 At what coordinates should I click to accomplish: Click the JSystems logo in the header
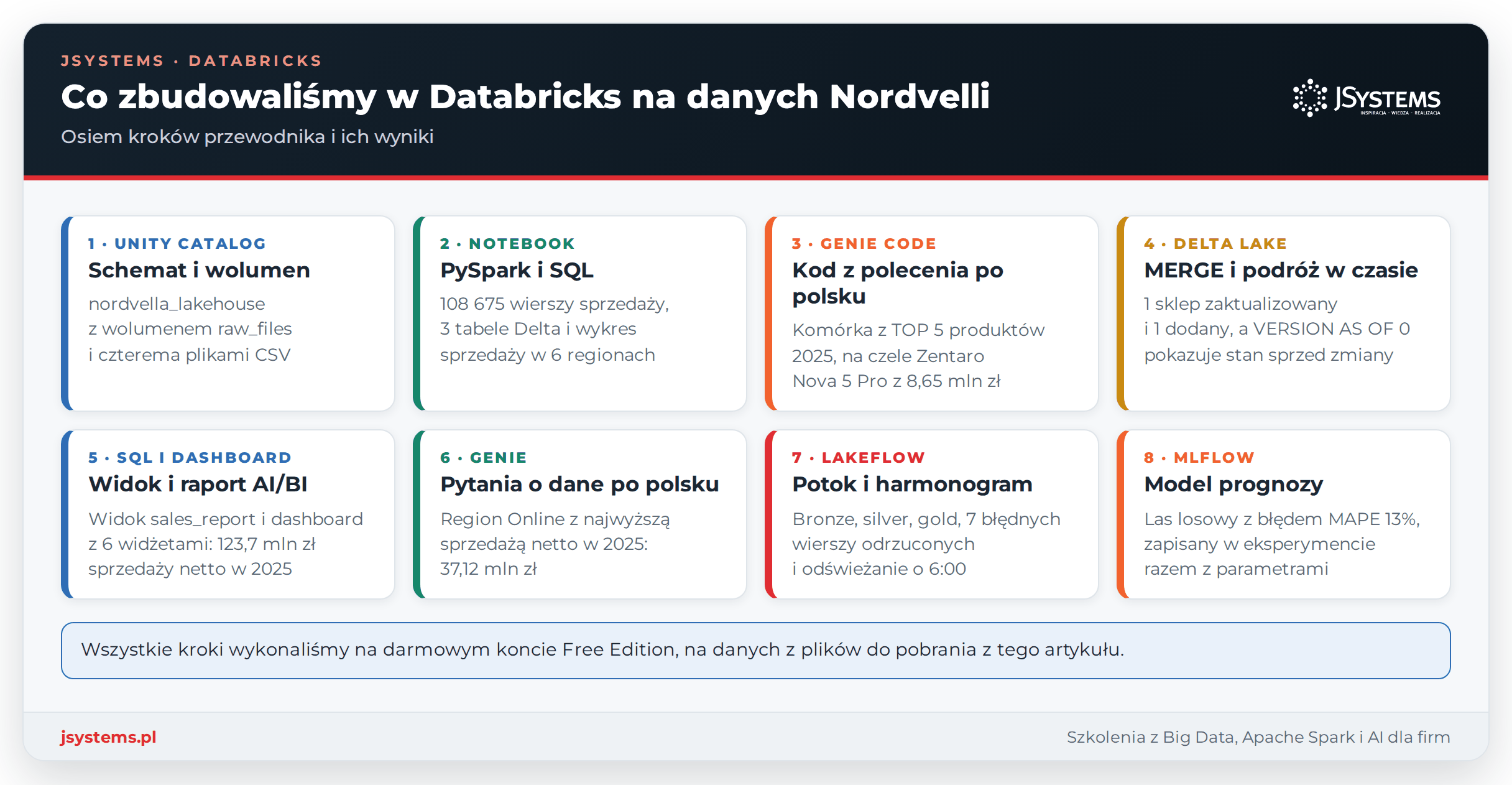point(1367,98)
